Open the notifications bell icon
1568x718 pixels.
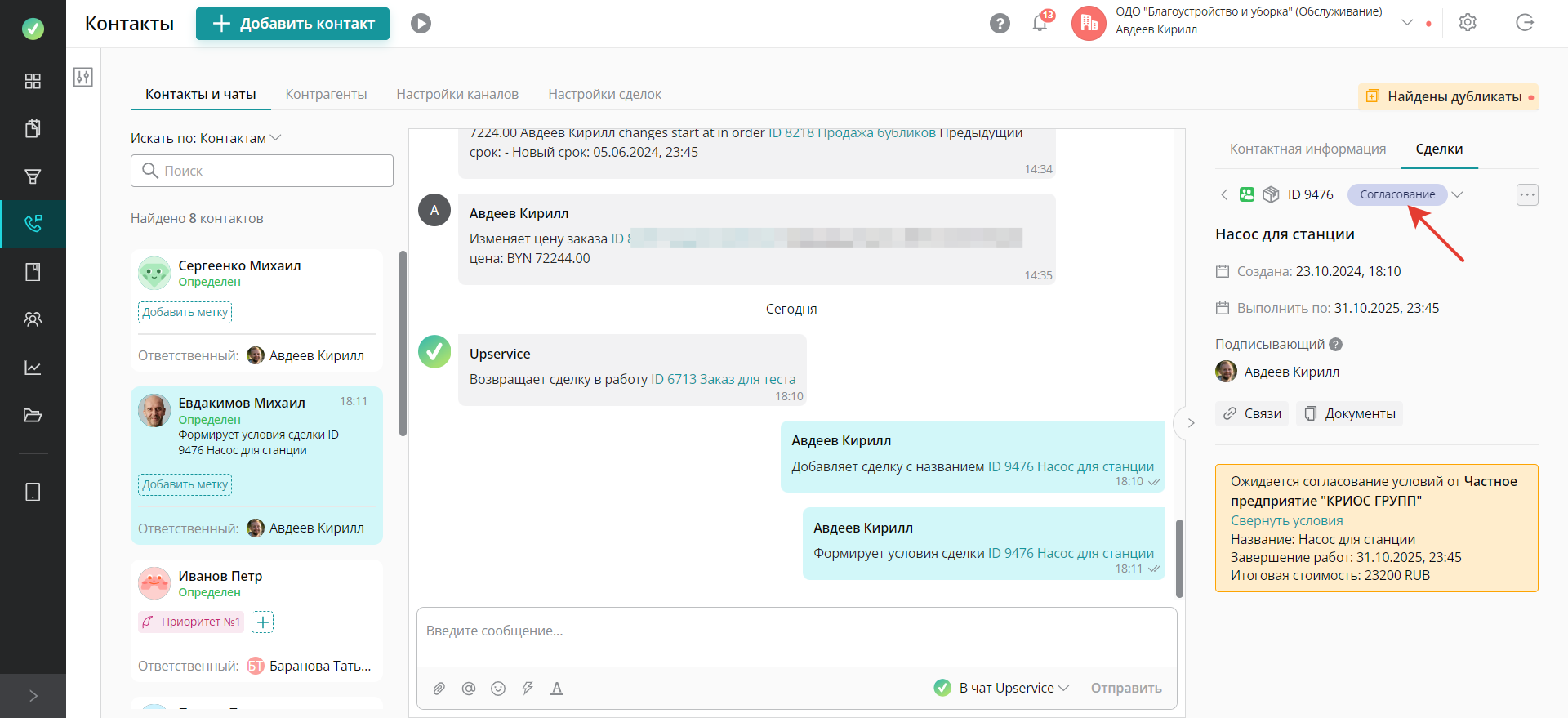pos(1040,23)
